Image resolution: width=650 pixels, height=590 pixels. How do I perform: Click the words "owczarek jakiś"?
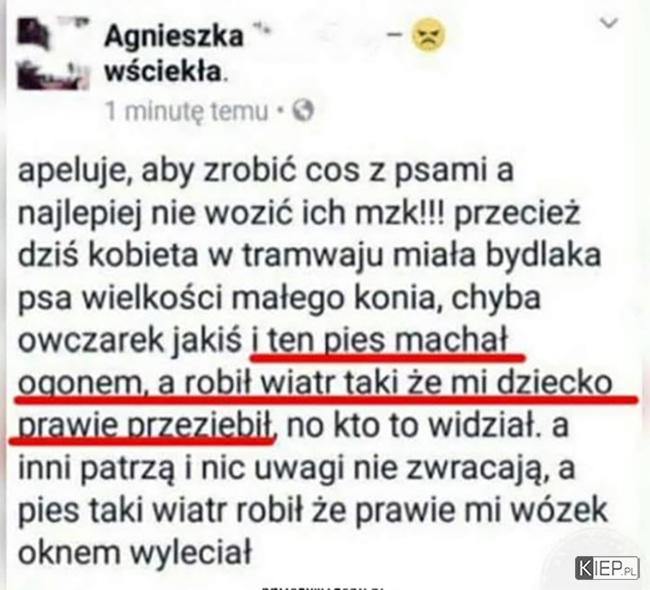[x=130, y=341]
